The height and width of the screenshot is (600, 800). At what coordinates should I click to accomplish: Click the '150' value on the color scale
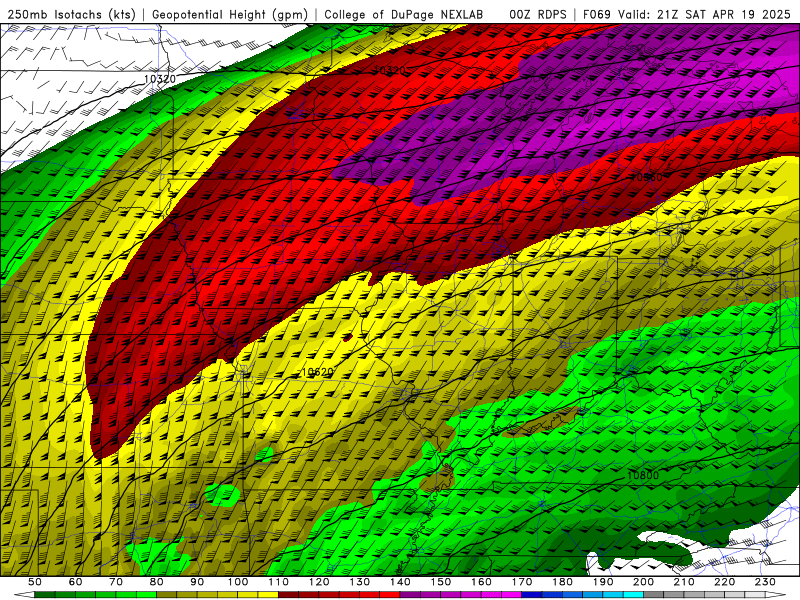(x=441, y=582)
